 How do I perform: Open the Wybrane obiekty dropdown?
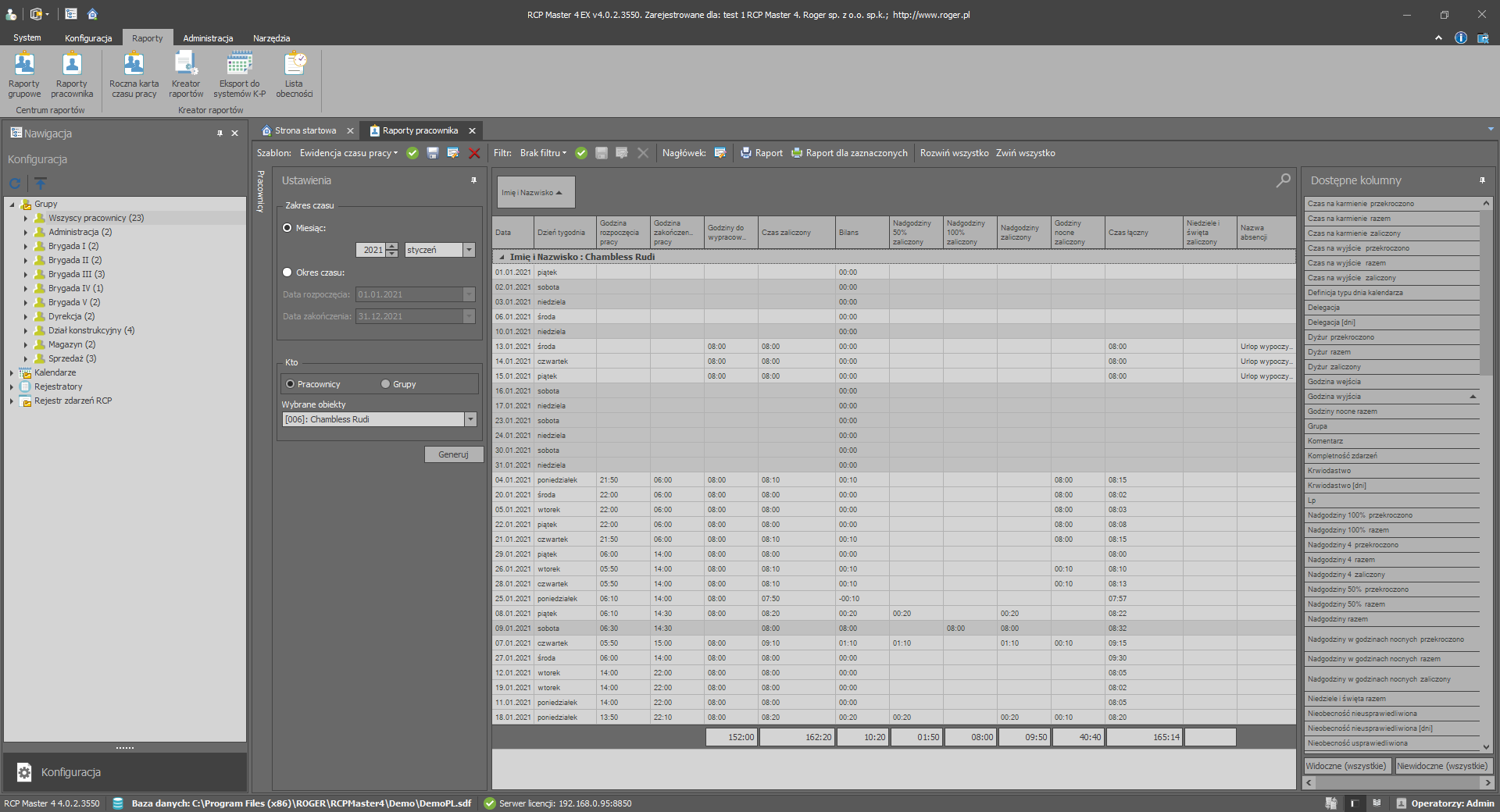[470, 420]
